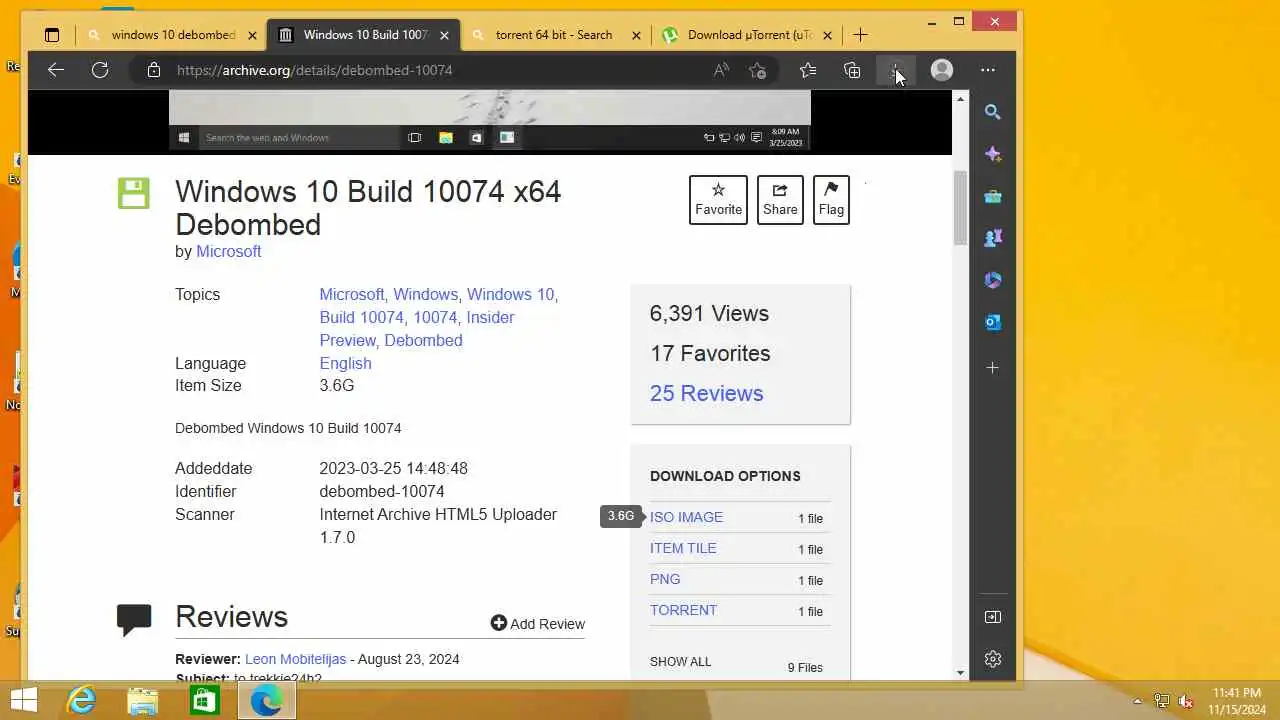Click Add Review button

pos(538,623)
